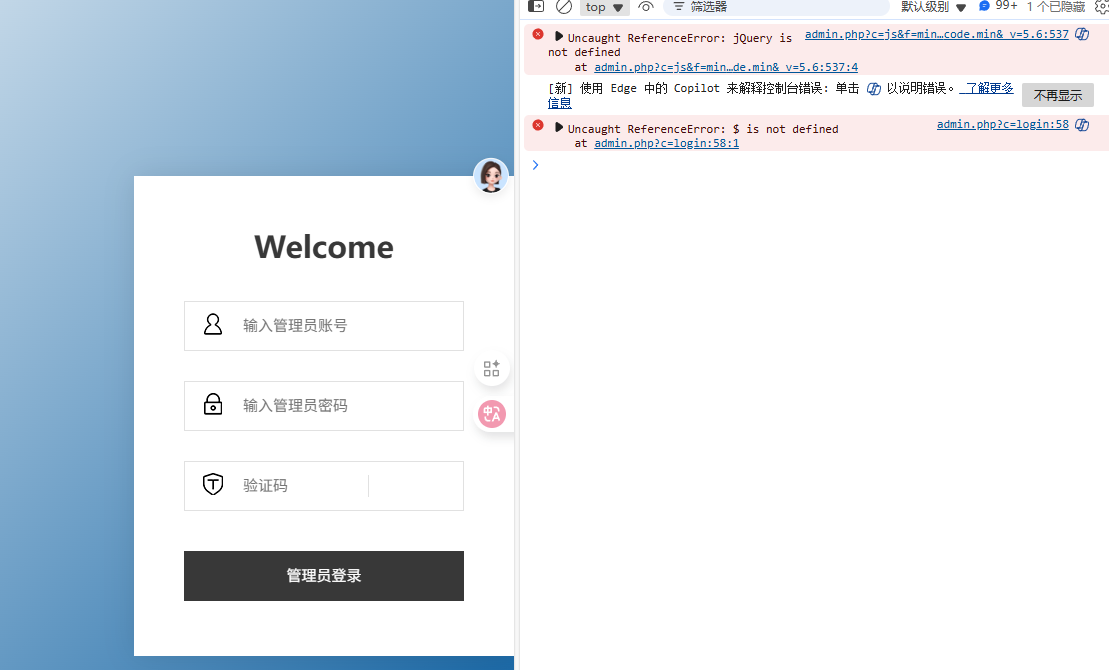
Task: Click the pink translate floating icon
Action: point(491,414)
